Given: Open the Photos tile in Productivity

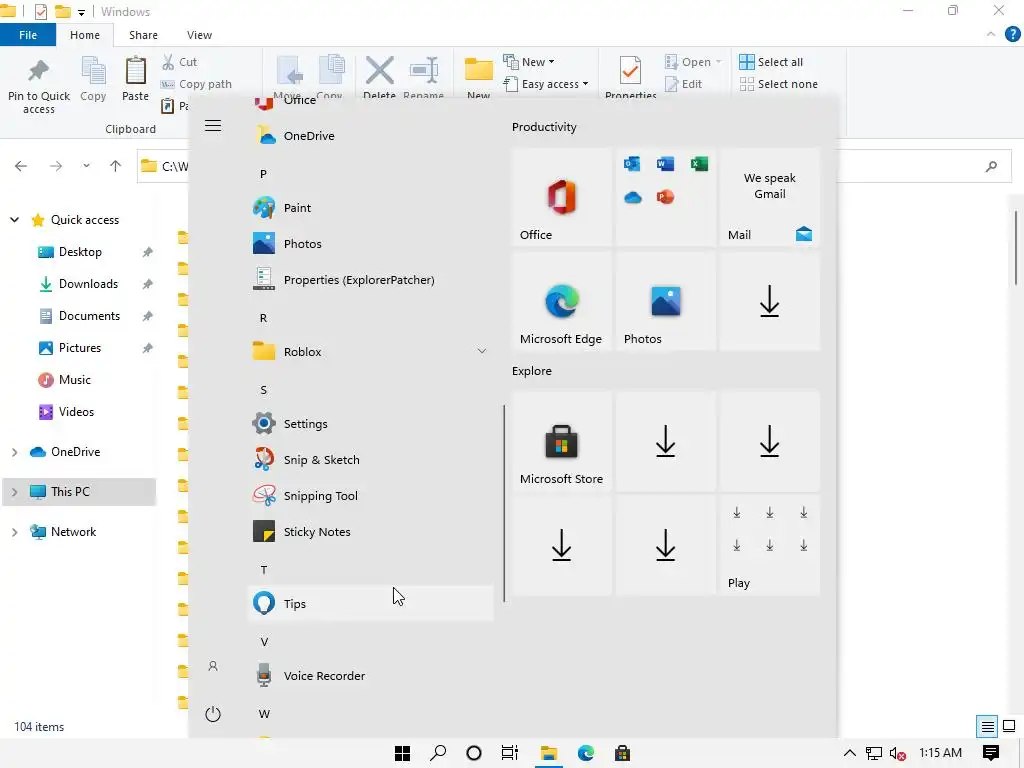Looking at the screenshot, I should pyautogui.click(x=665, y=302).
